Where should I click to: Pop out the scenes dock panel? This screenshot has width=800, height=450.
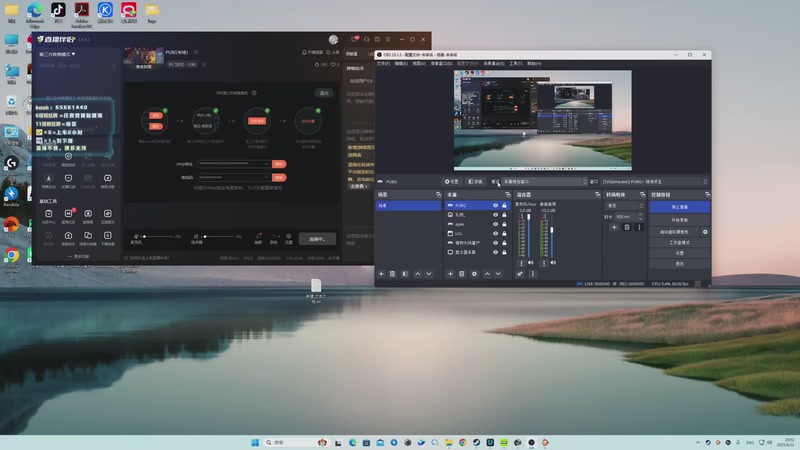click(x=438, y=195)
